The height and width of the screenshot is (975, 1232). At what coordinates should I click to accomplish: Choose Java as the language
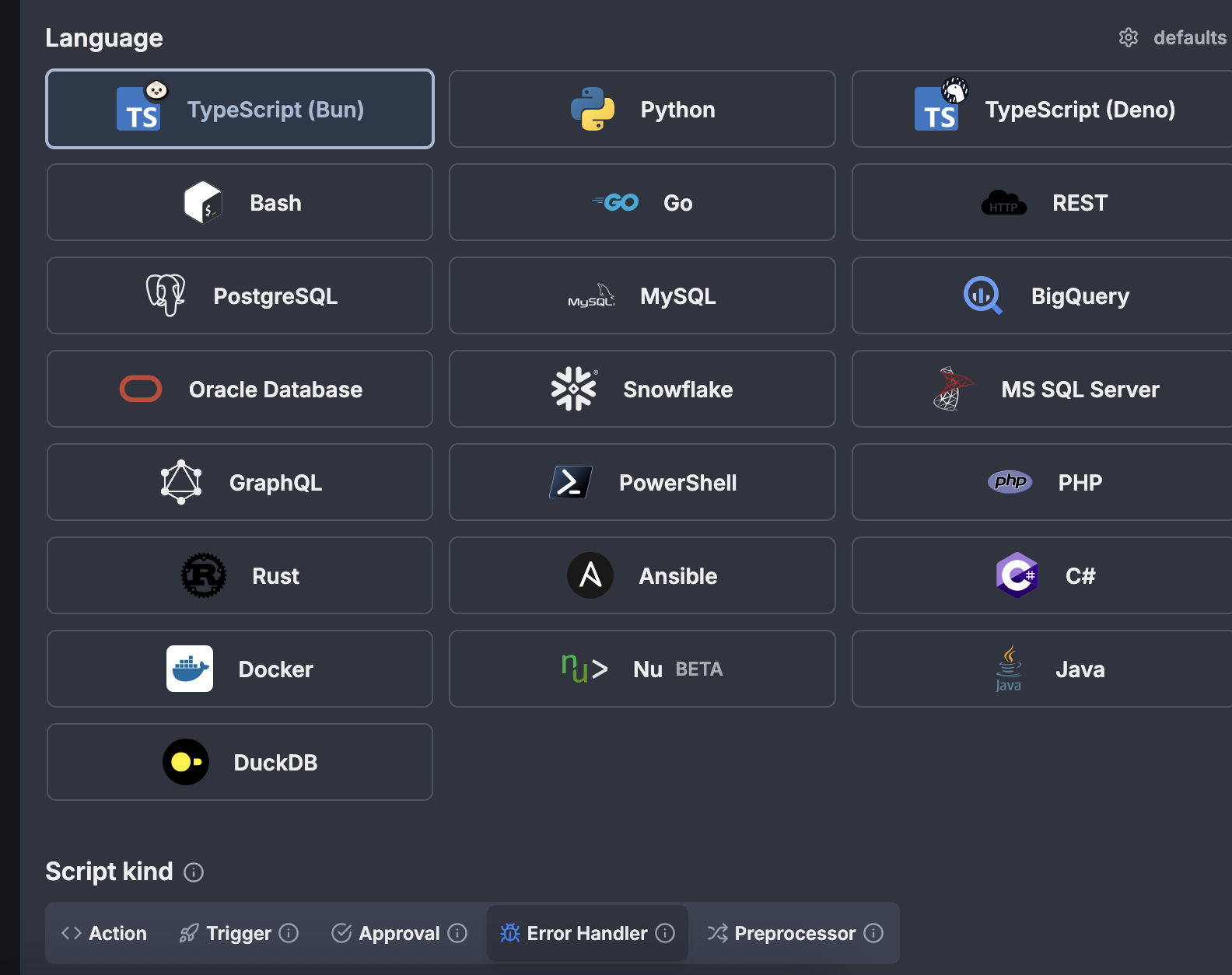(x=1042, y=669)
